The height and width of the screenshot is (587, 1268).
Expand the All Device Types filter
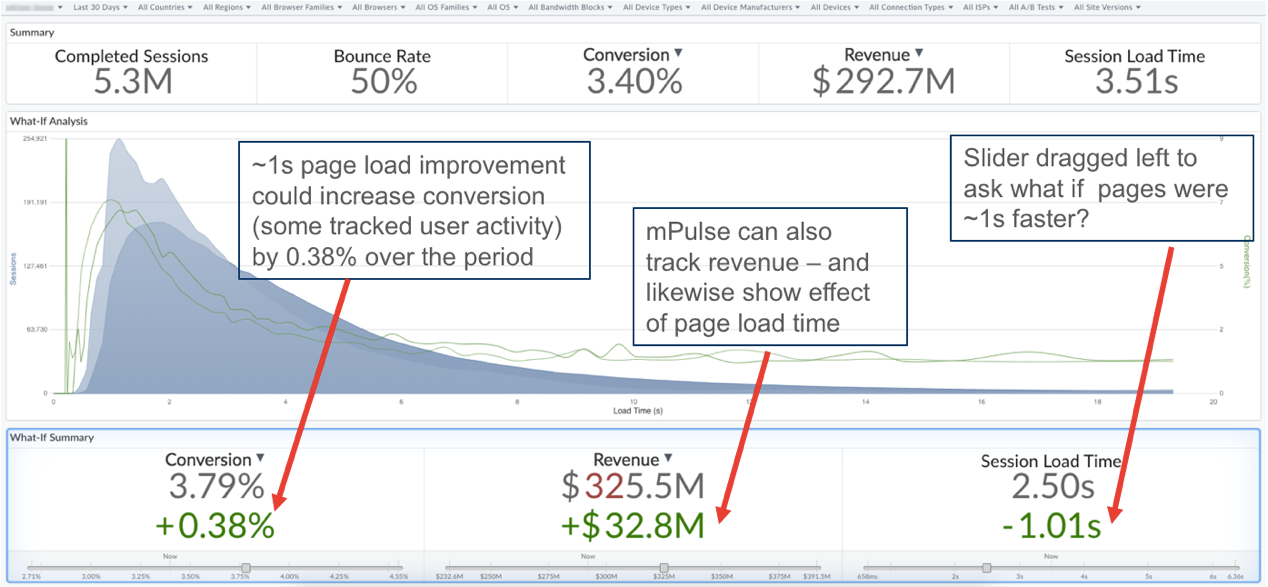coord(656,7)
